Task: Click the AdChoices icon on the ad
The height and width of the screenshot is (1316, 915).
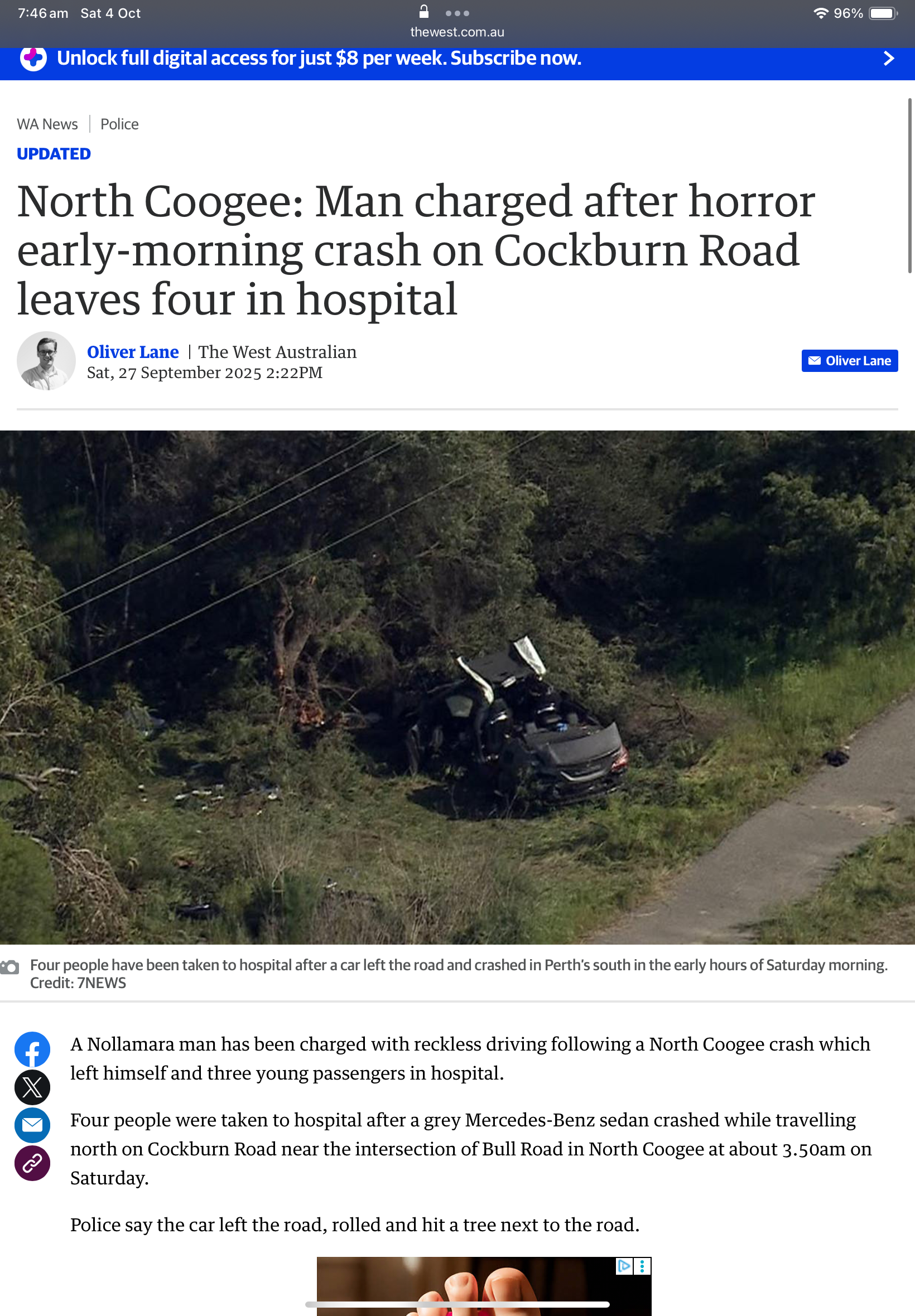Action: coord(624,1266)
